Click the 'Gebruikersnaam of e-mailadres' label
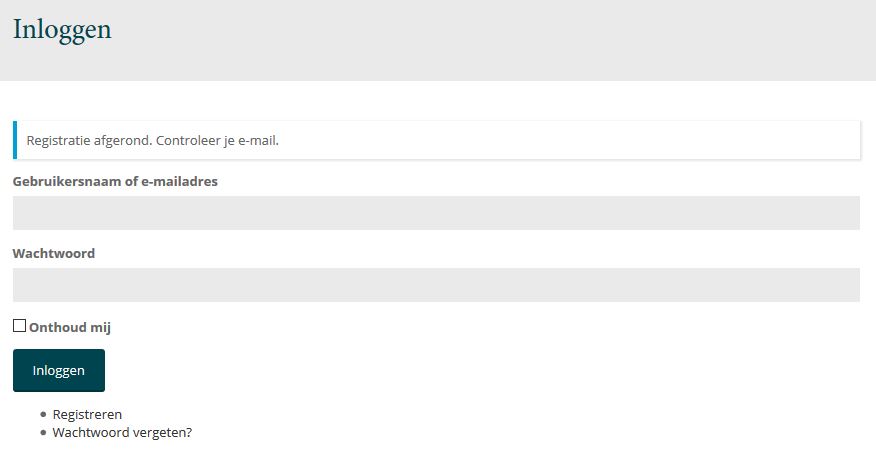Image resolution: width=876 pixels, height=451 pixels. point(115,181)
